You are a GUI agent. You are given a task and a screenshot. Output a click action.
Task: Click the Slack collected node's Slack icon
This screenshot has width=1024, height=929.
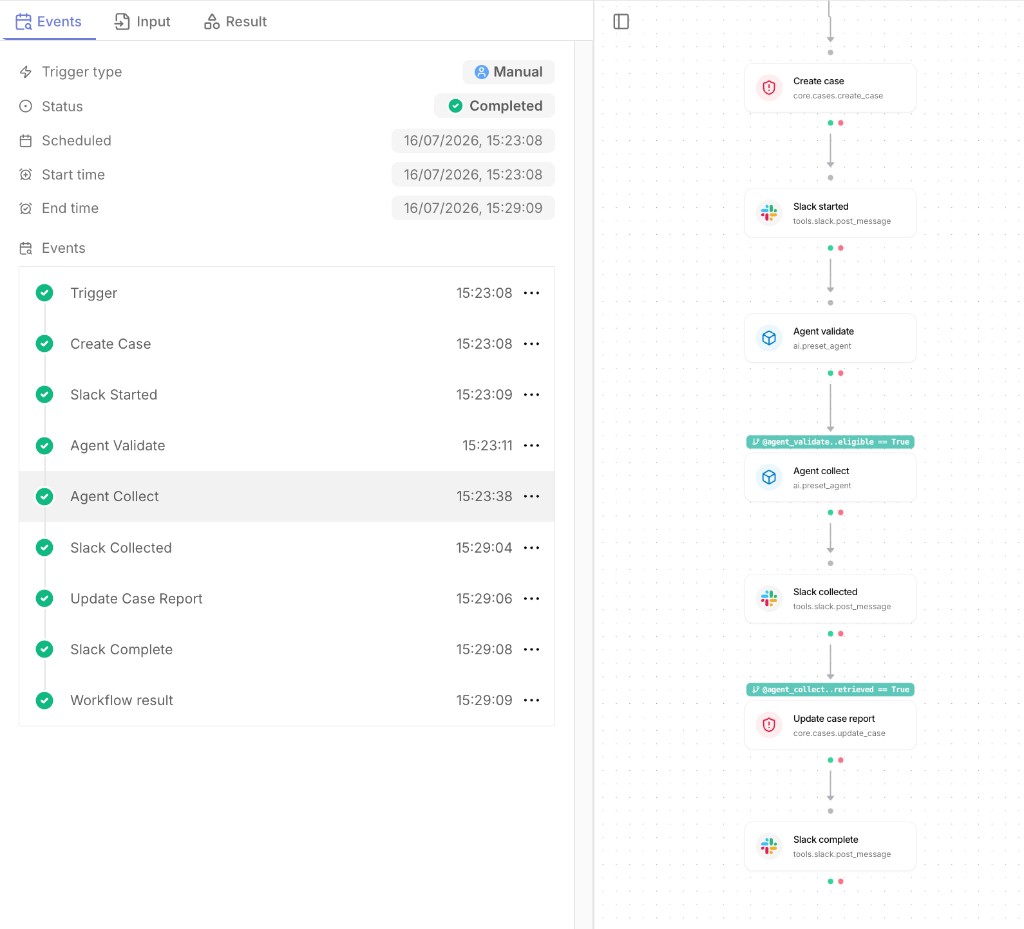pyautogui.click(x=769, y=598)
